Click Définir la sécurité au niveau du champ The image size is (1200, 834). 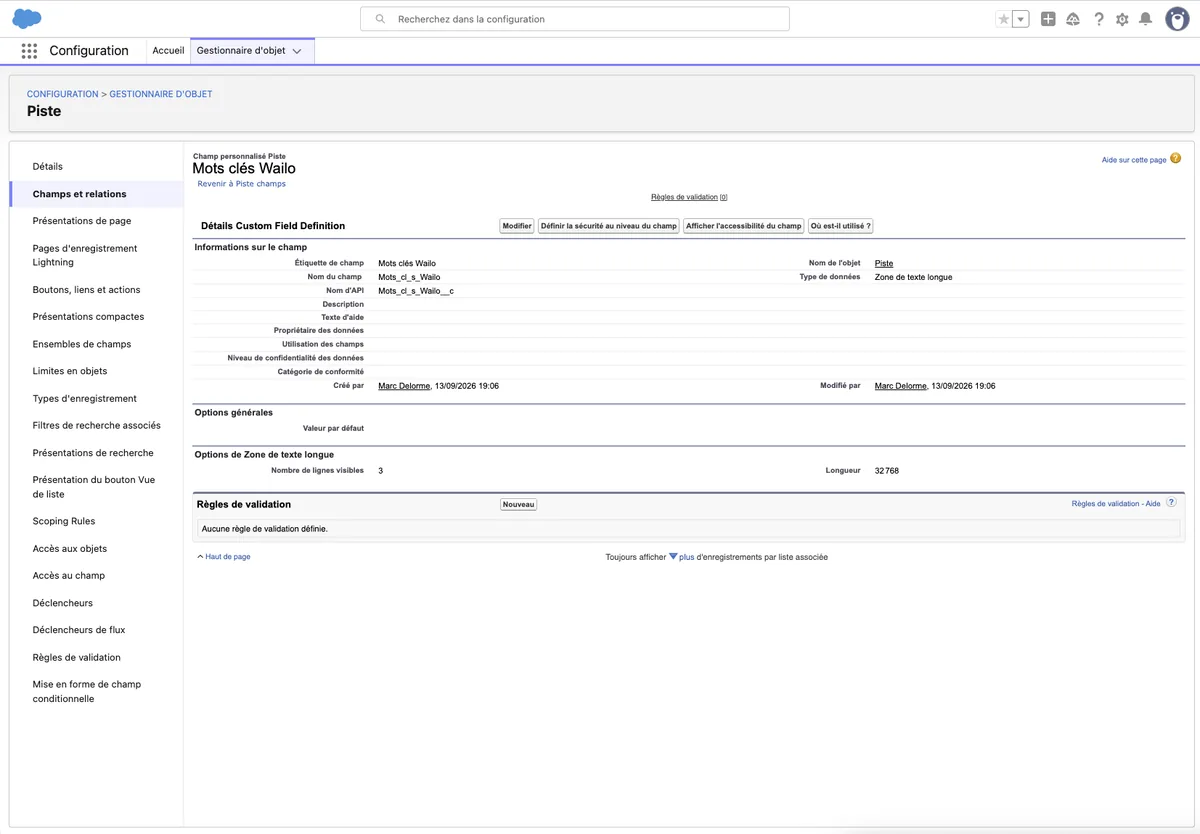point(609,226)
